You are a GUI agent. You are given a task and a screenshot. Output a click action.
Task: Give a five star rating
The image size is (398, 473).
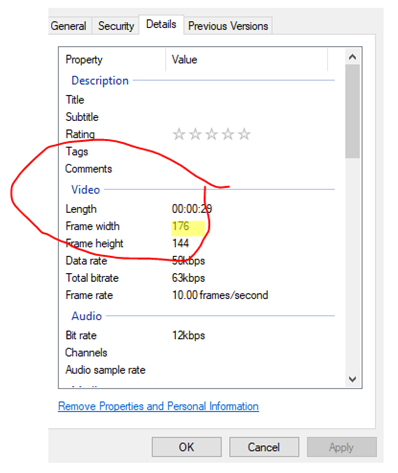coord(244,134)
